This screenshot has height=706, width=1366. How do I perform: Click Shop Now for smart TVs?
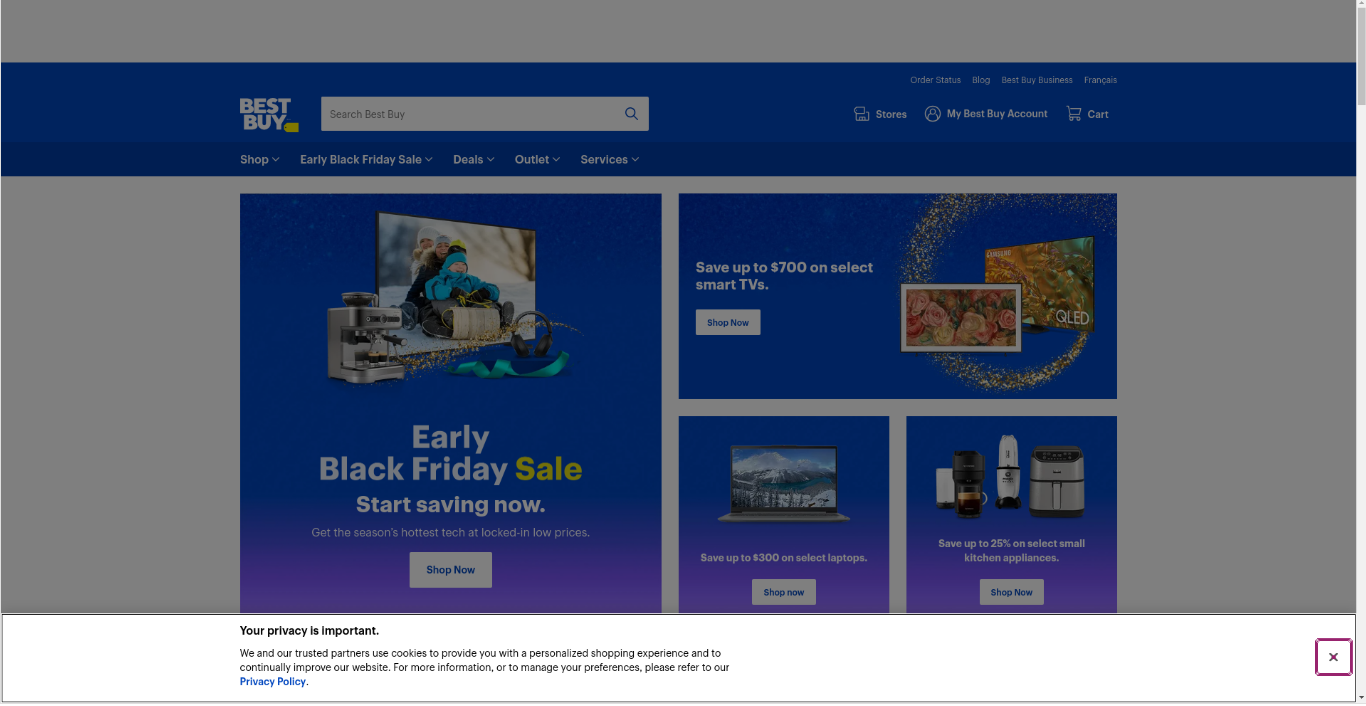pyautogui.click(x=728, y=323)
